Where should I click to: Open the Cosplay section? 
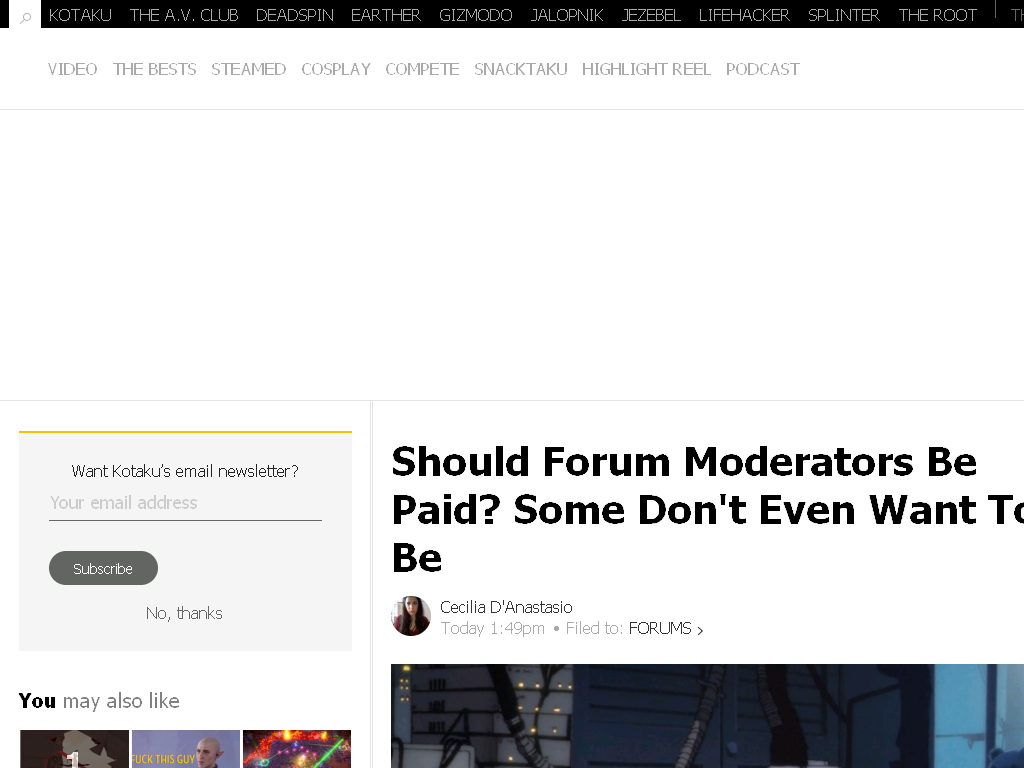tap(336, 69)
